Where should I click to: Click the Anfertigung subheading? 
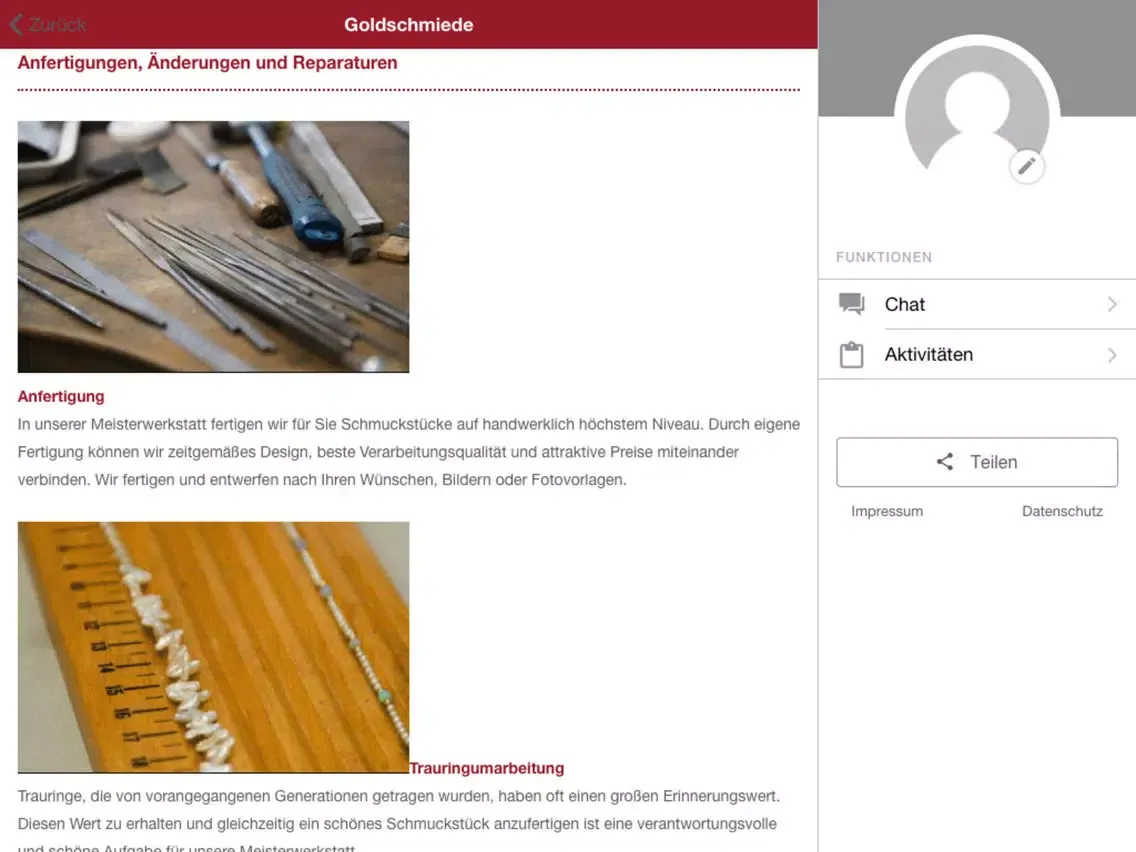pos(61,397)
